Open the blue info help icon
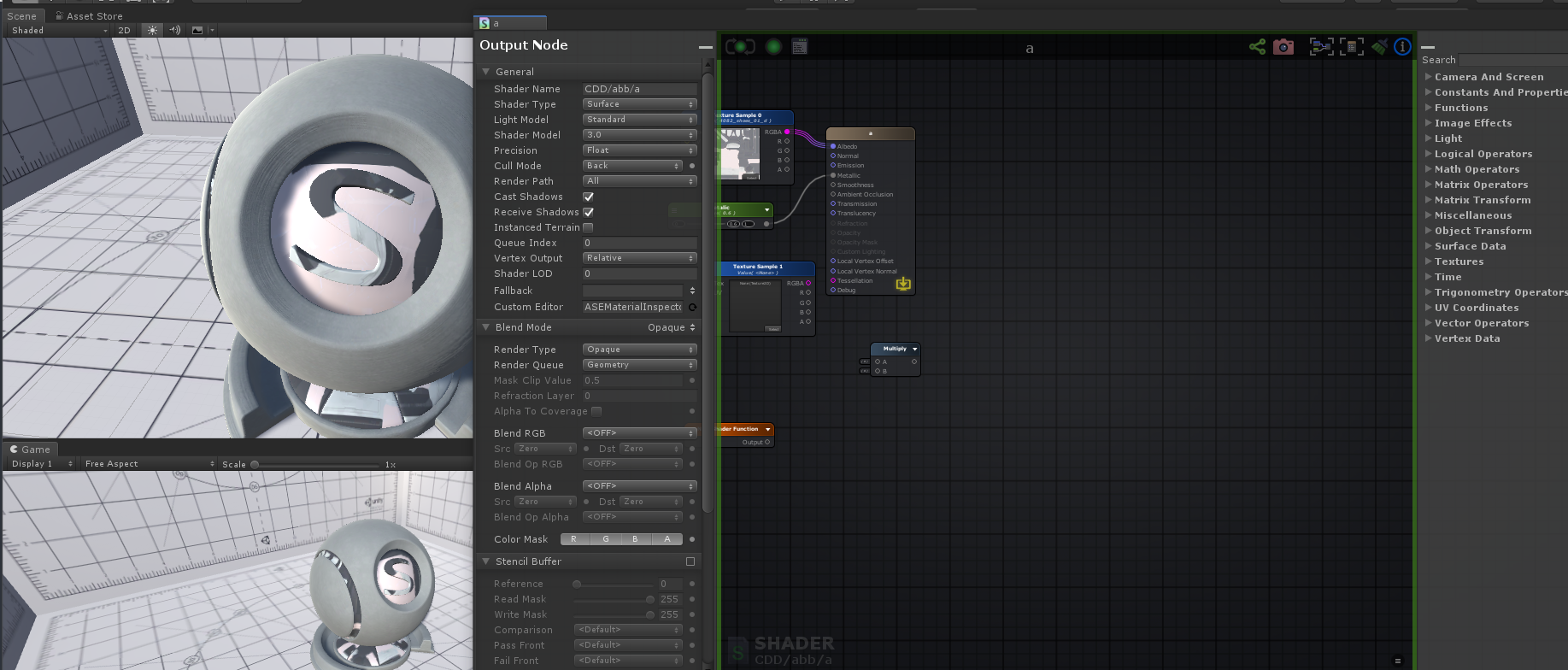1568x670 pixels. [x=1402, y=47]
